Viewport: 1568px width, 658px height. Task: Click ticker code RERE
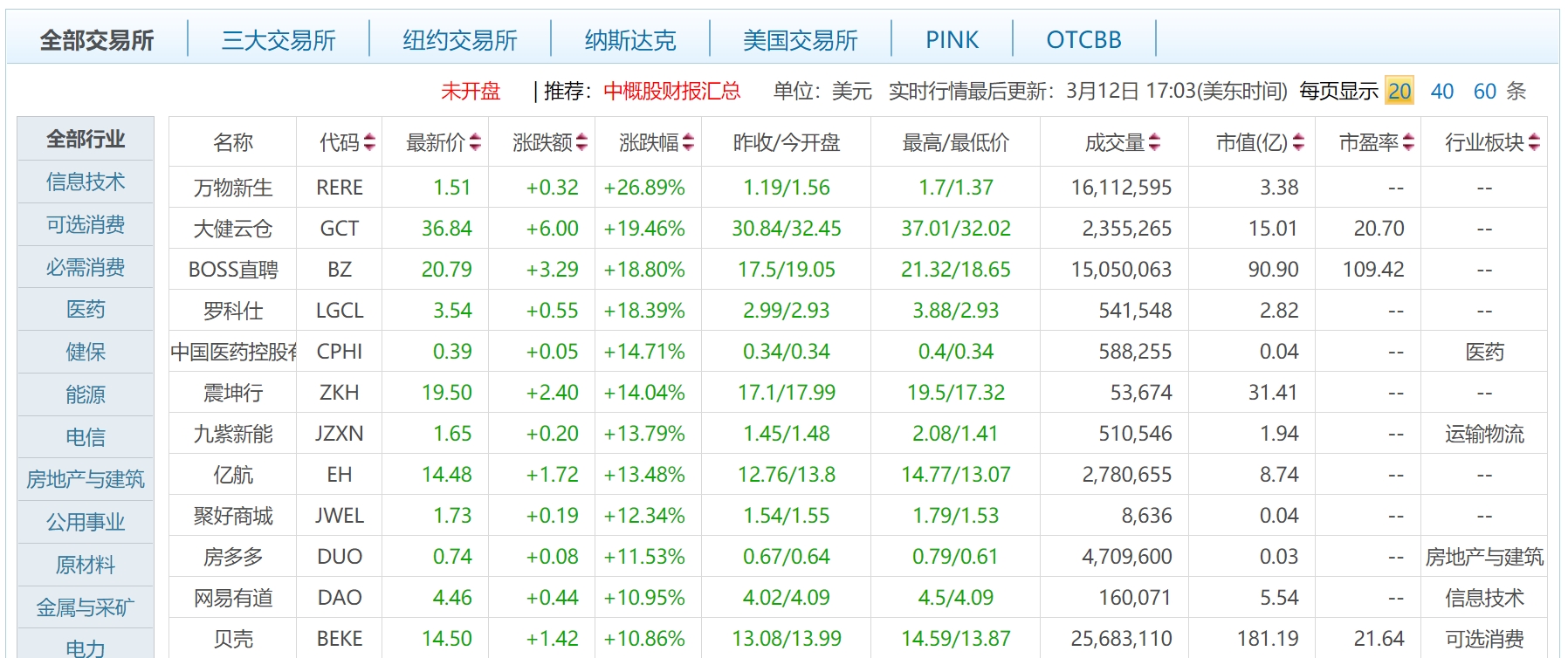pos(340,188)
